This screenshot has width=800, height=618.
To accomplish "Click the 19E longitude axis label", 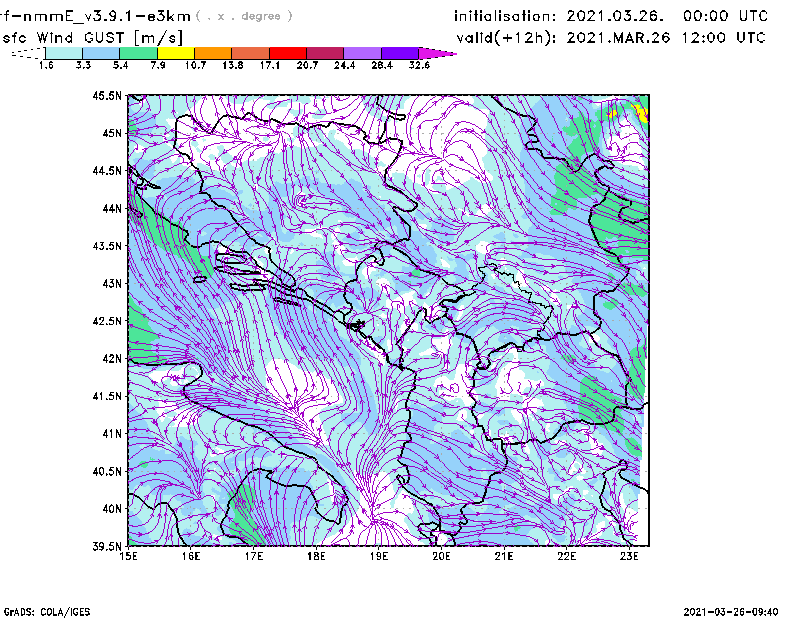I will (379, 556).
